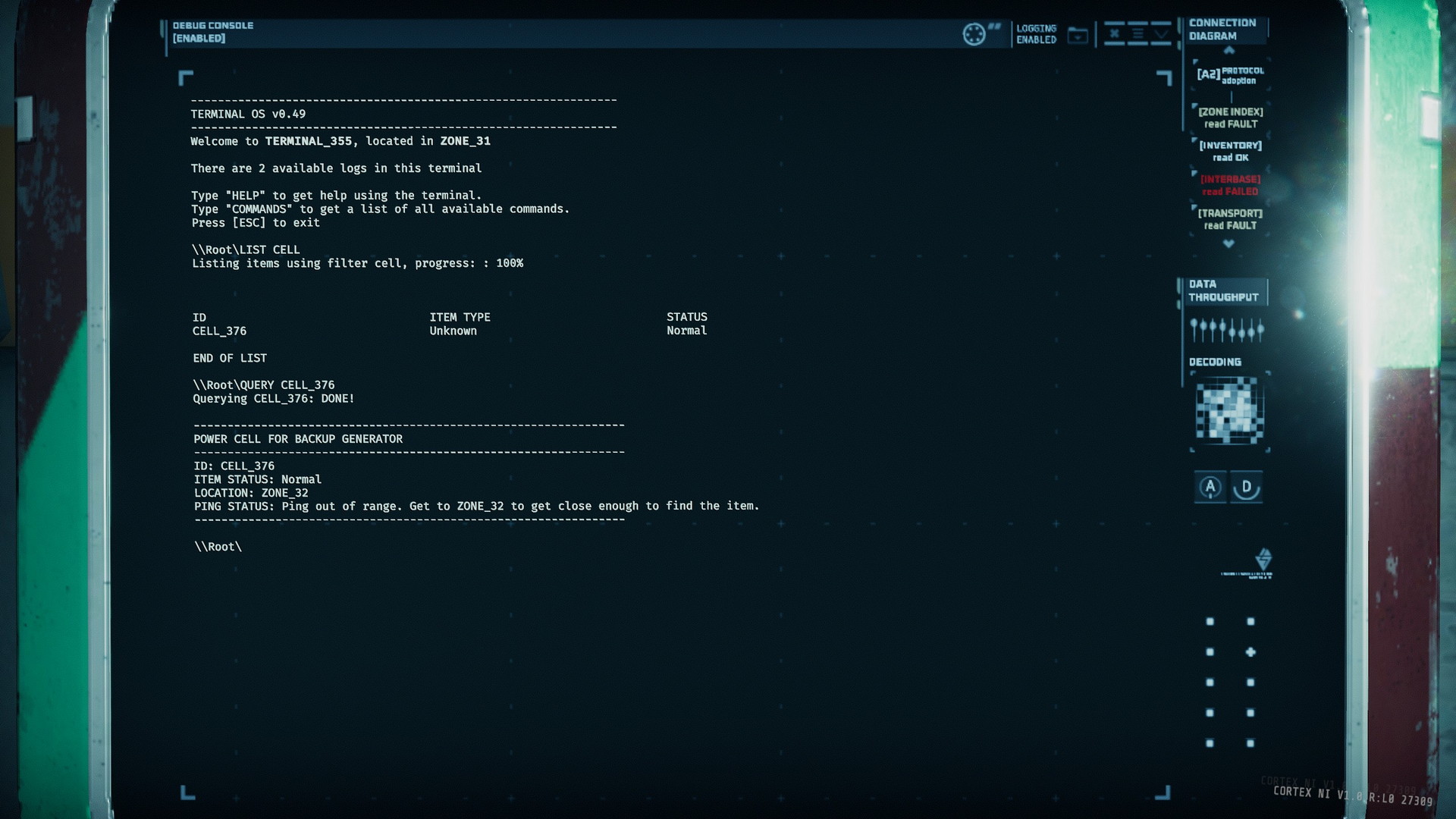The width and height of the screenshot is (1456, 819).
Task: Click the downward chevron icon in the top bar
Action: [x=1161, y=33]
